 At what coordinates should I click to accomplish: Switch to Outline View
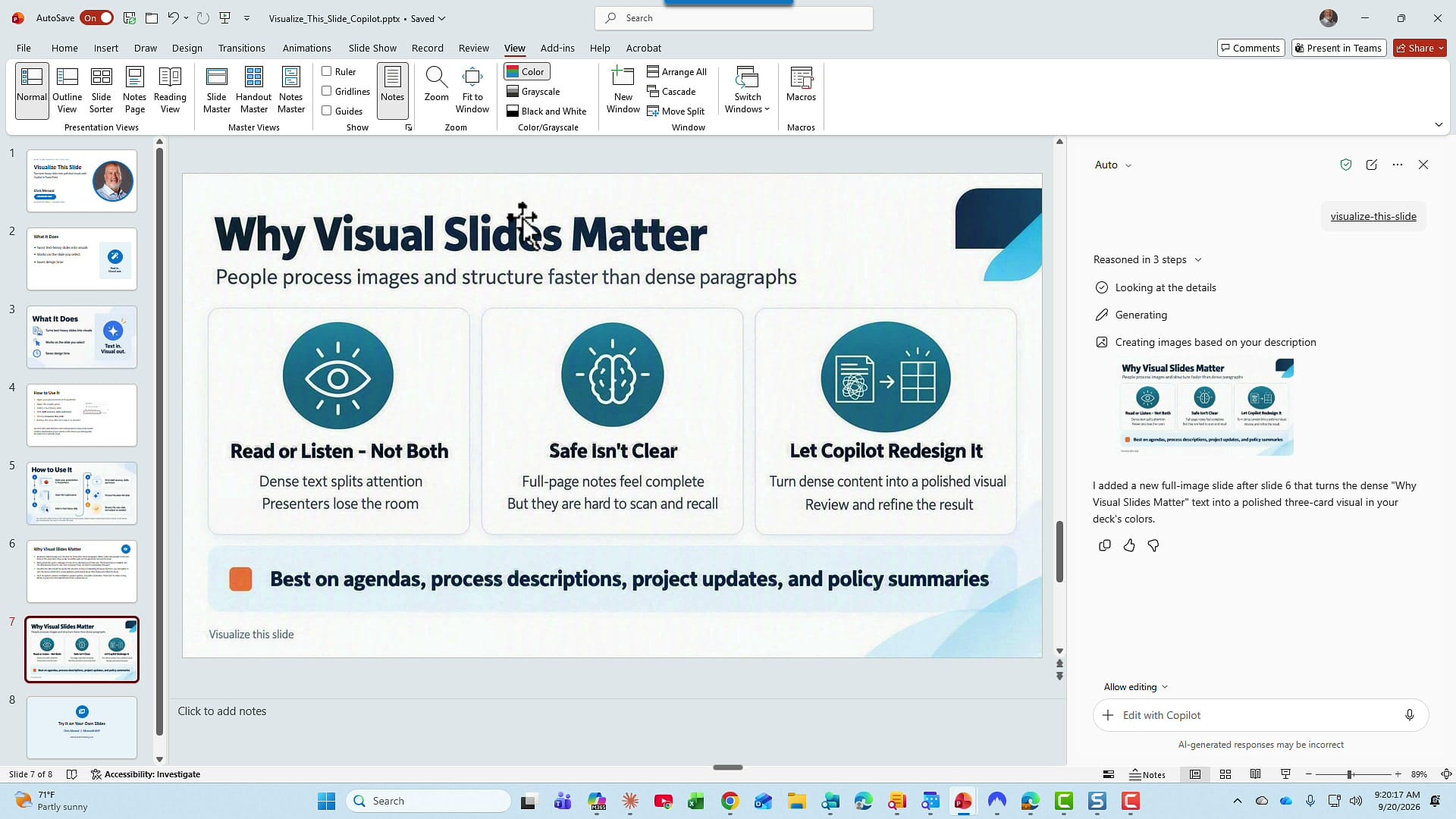67,90
